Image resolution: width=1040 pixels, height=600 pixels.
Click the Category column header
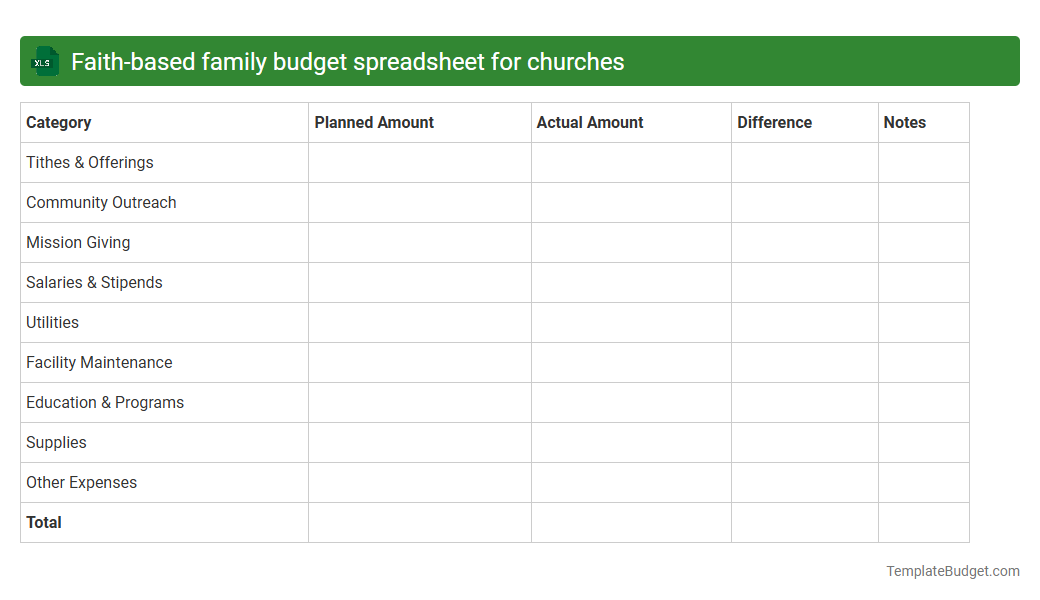[59, 122]
